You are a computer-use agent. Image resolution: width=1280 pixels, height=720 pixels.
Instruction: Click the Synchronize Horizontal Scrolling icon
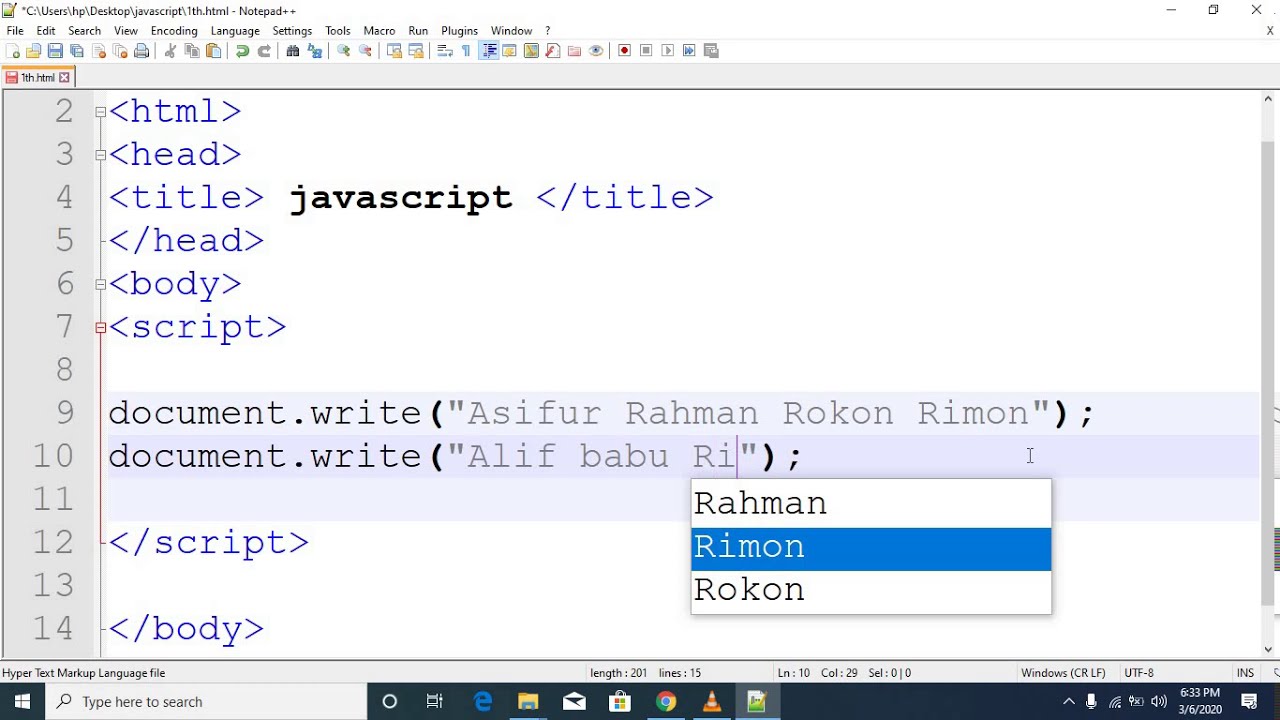click(x=416, y=50)
